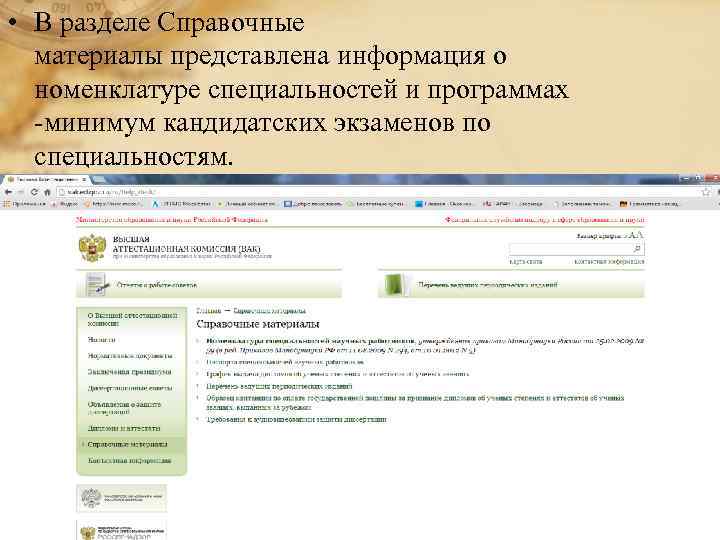Open 'Новости' in the sidebar menu
This screenshot has height=540, width=720.
(101, 340)
